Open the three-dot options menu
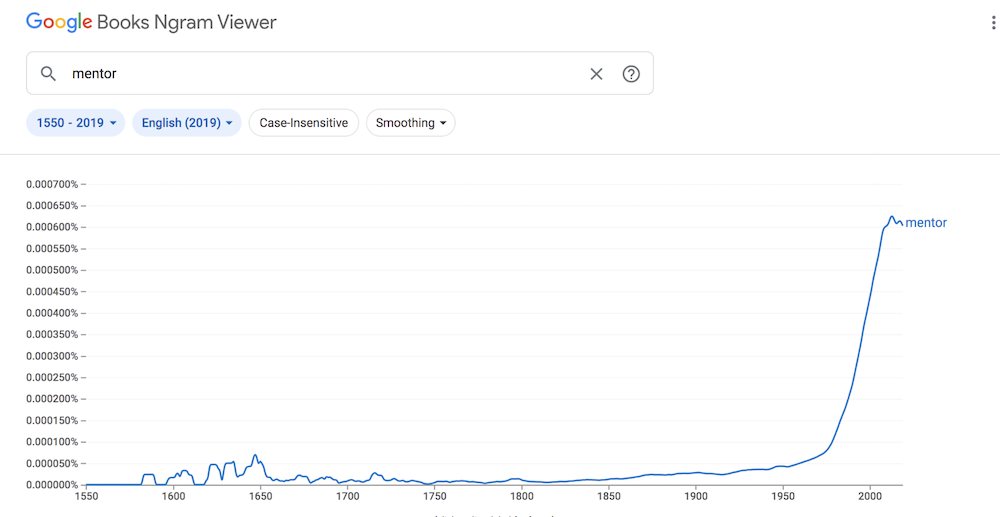The height and width of the screenshot is (517, 1000). (993, 24)
